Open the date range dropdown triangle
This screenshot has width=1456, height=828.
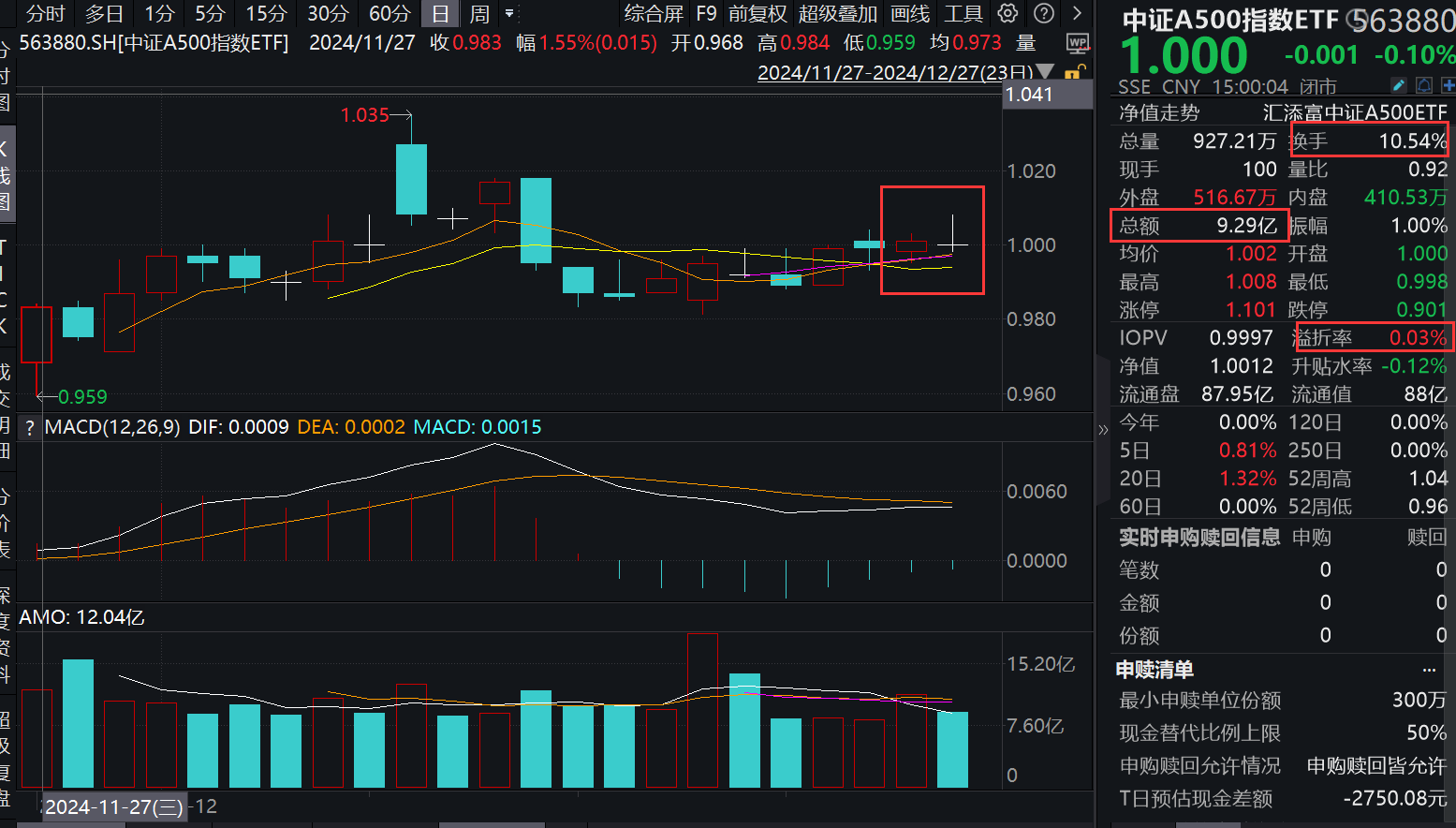tap(1046, 73)
